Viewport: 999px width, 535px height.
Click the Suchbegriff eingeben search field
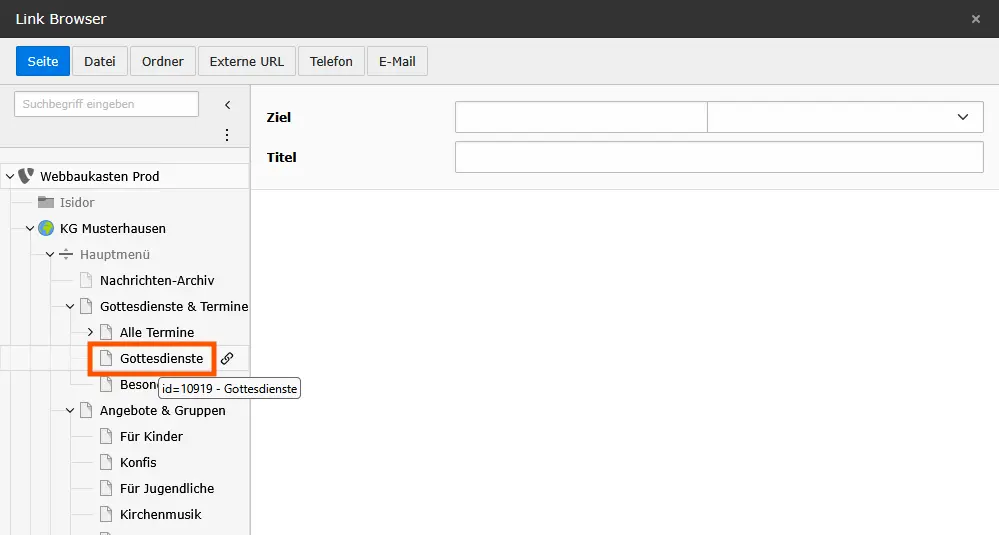click(106, 104)
